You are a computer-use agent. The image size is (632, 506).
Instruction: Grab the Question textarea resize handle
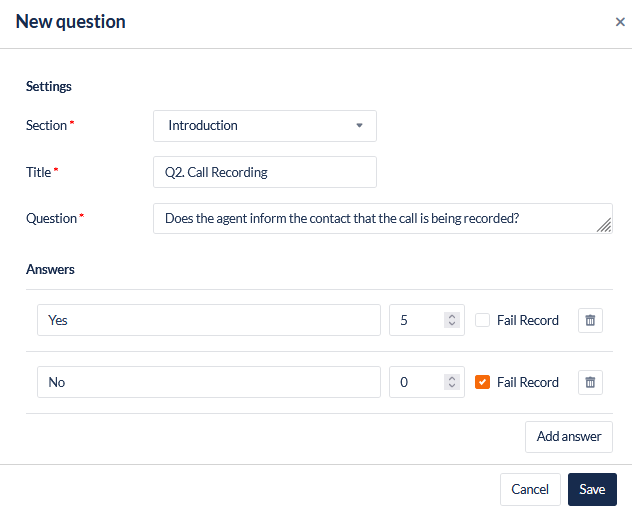(x=604, y=226)
